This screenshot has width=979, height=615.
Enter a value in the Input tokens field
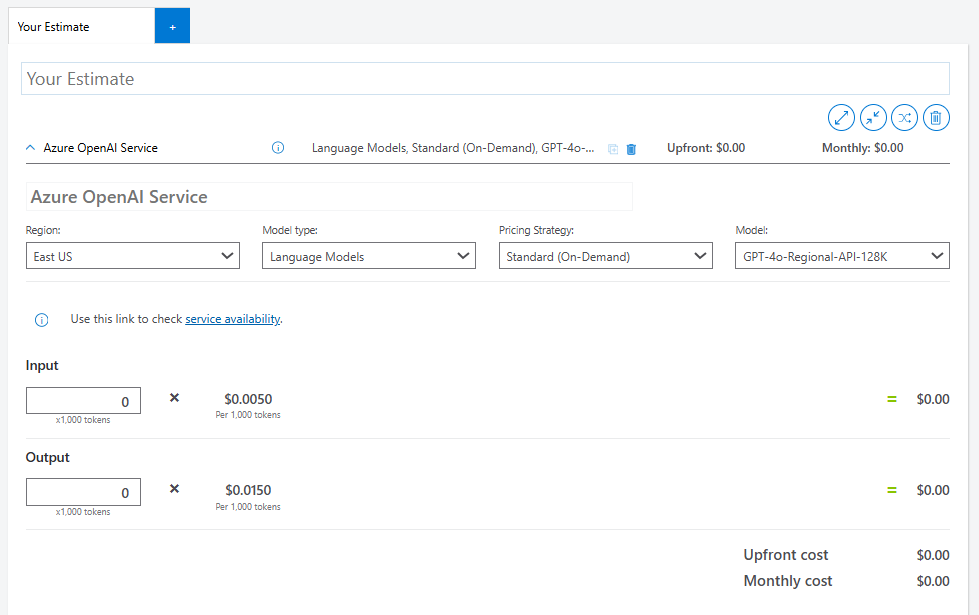[x=83, y=399]
